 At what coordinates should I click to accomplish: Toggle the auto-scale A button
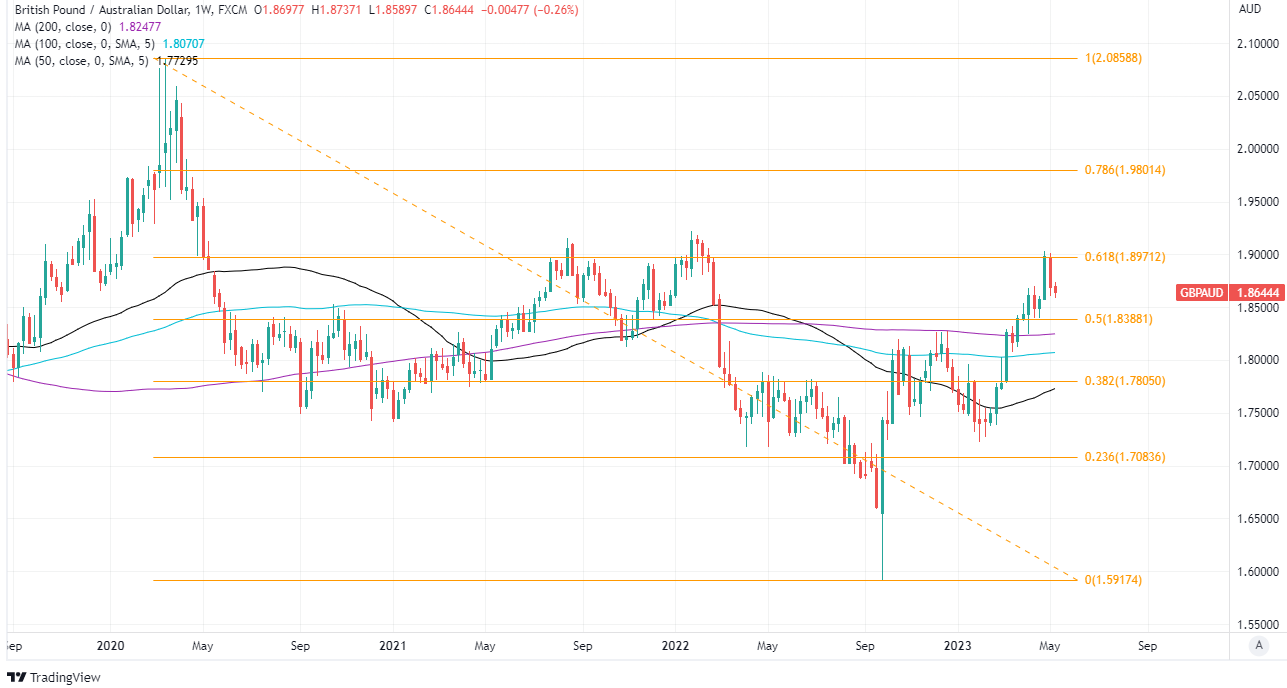click(1260, 646)
